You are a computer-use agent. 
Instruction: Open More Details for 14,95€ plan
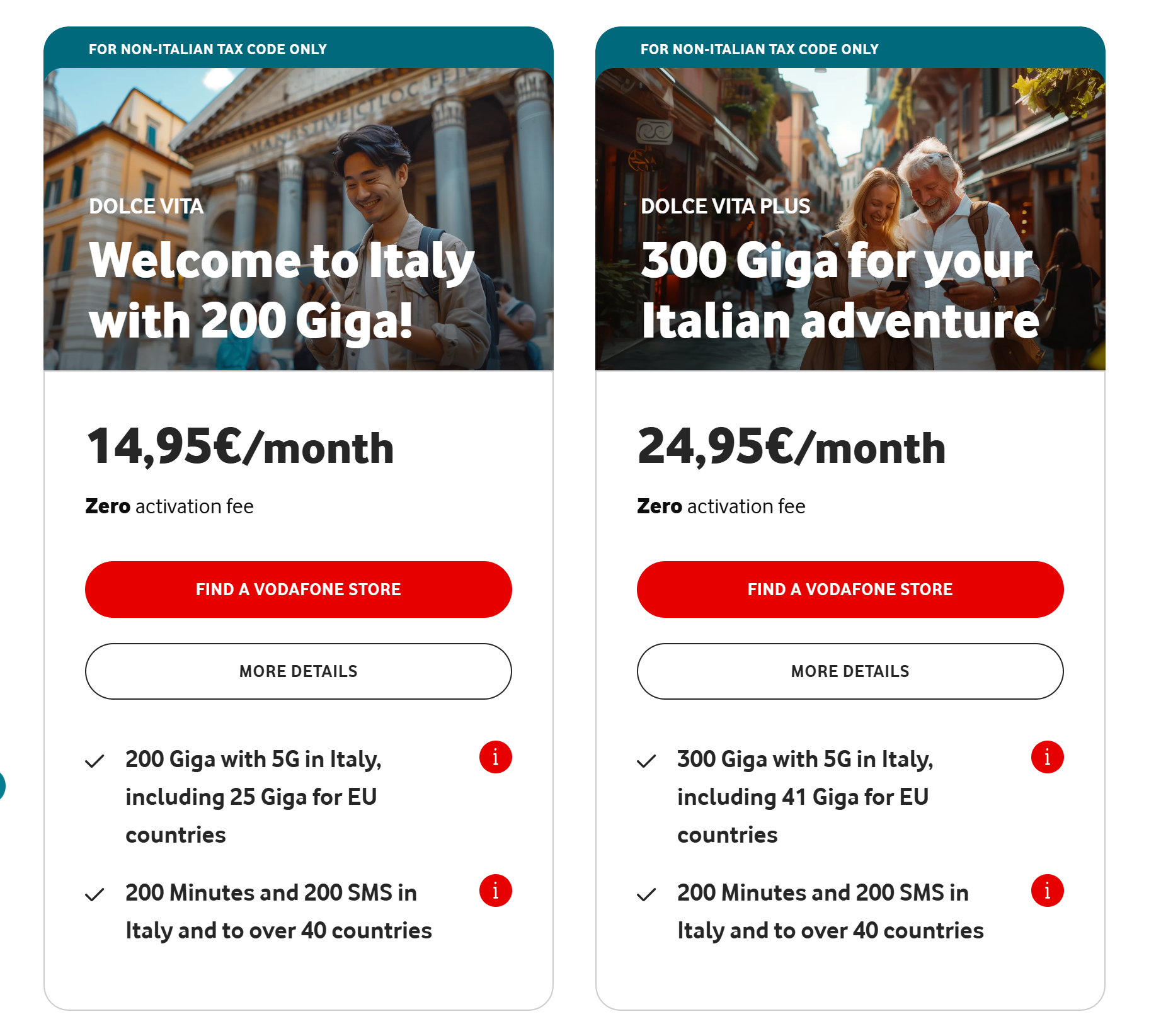pyautogui.click(x=299, y=671)
